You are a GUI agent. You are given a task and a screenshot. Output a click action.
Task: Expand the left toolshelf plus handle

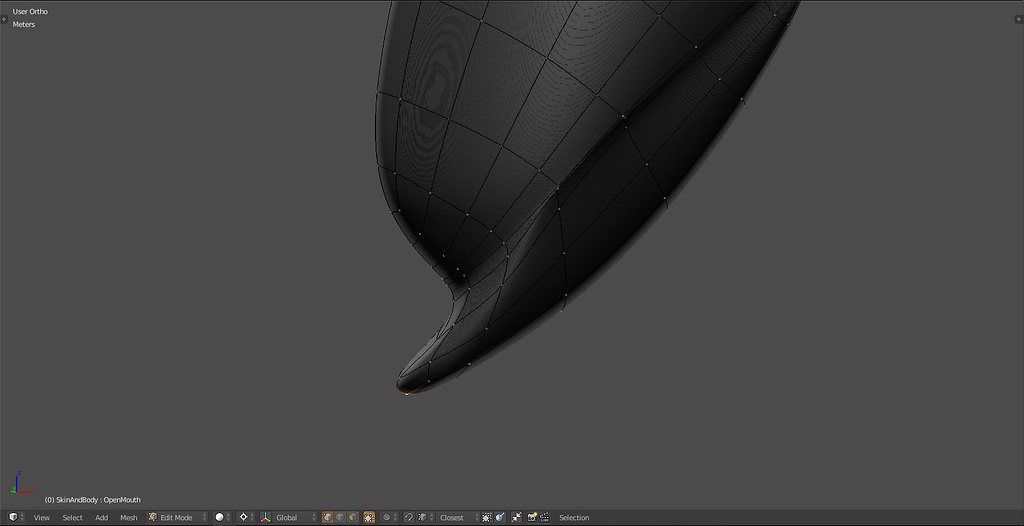[4, 20]
